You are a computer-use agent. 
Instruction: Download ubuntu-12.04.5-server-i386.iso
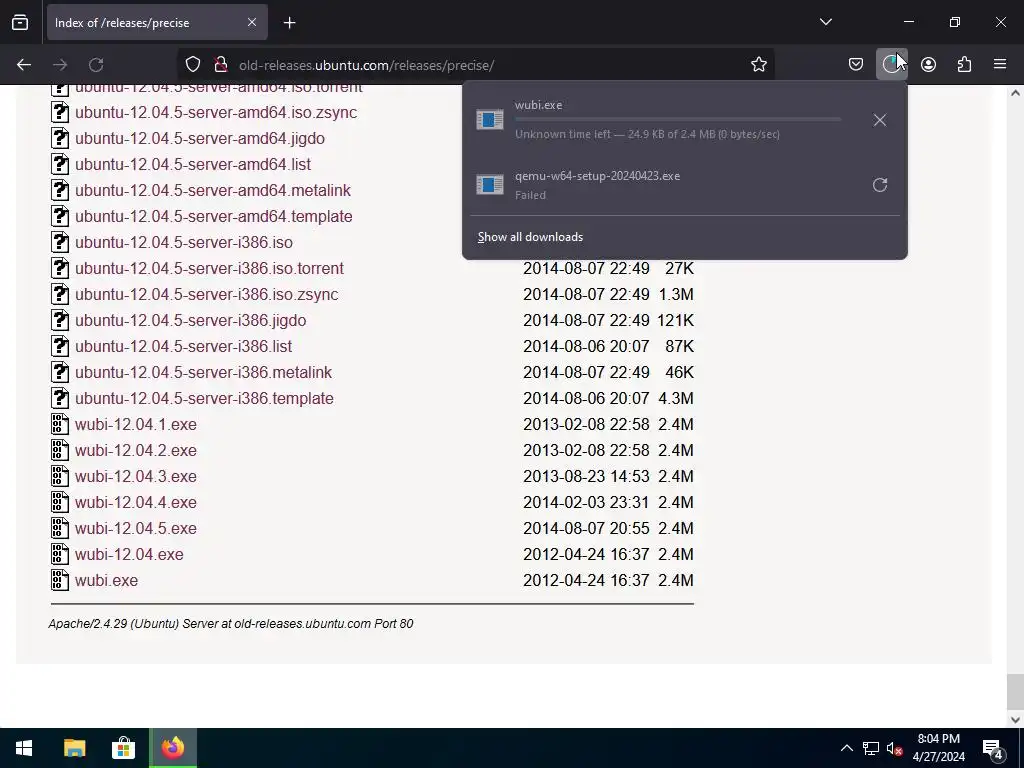pos(184,242)
